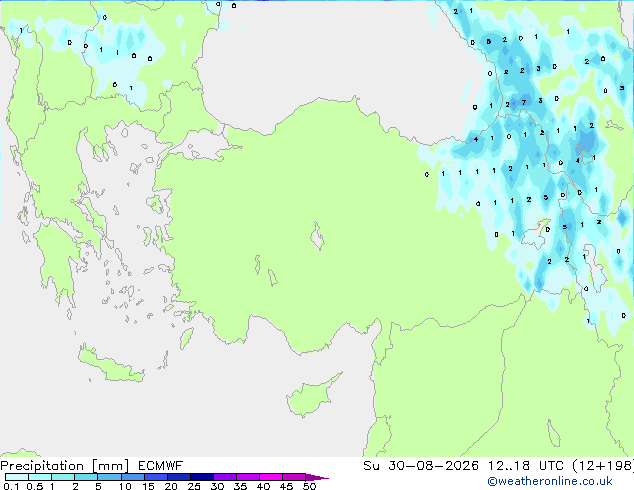This screenshot has height=490, width=634.
Task: Click the legend value '10'
Action: tap(125, 486)
